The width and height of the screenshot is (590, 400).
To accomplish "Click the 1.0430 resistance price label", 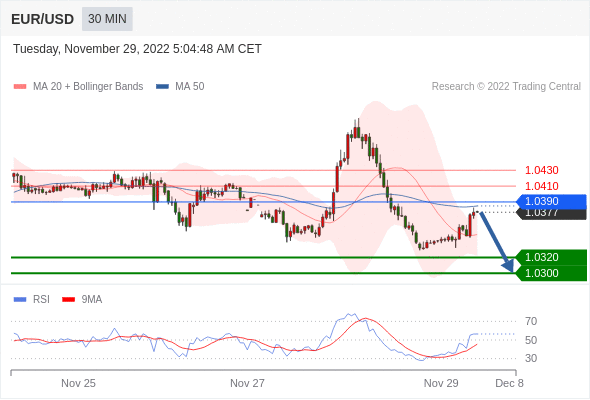I will point(541,170).
